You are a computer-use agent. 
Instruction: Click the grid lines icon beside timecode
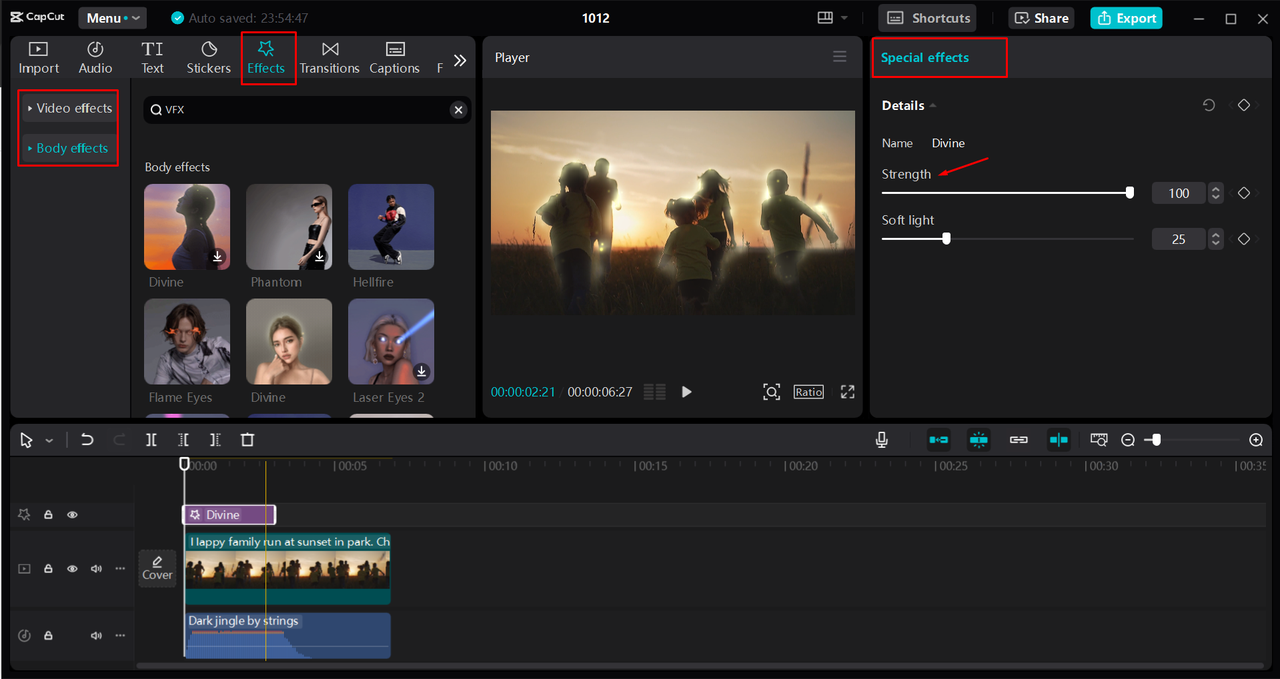(654, 392)
